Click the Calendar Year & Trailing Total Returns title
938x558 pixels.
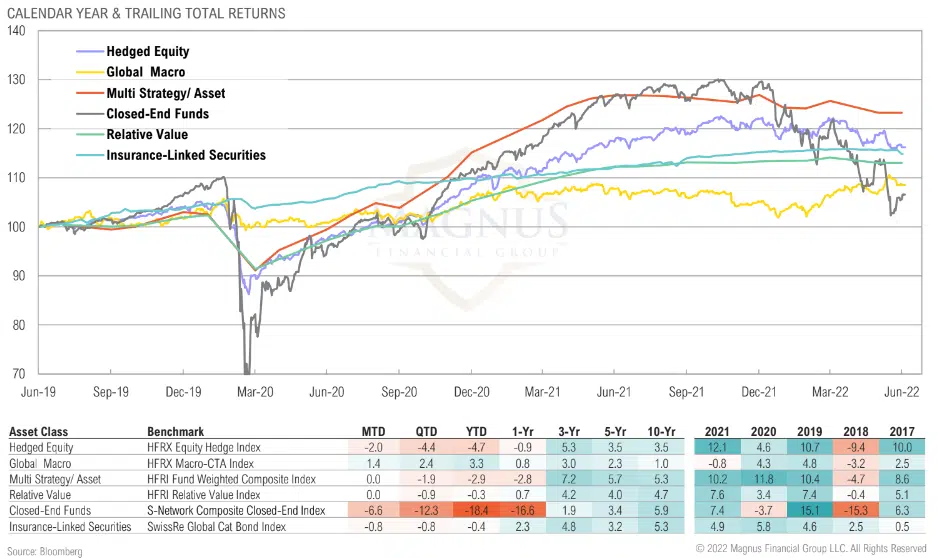pyautogui.click(x=143, y=13)
